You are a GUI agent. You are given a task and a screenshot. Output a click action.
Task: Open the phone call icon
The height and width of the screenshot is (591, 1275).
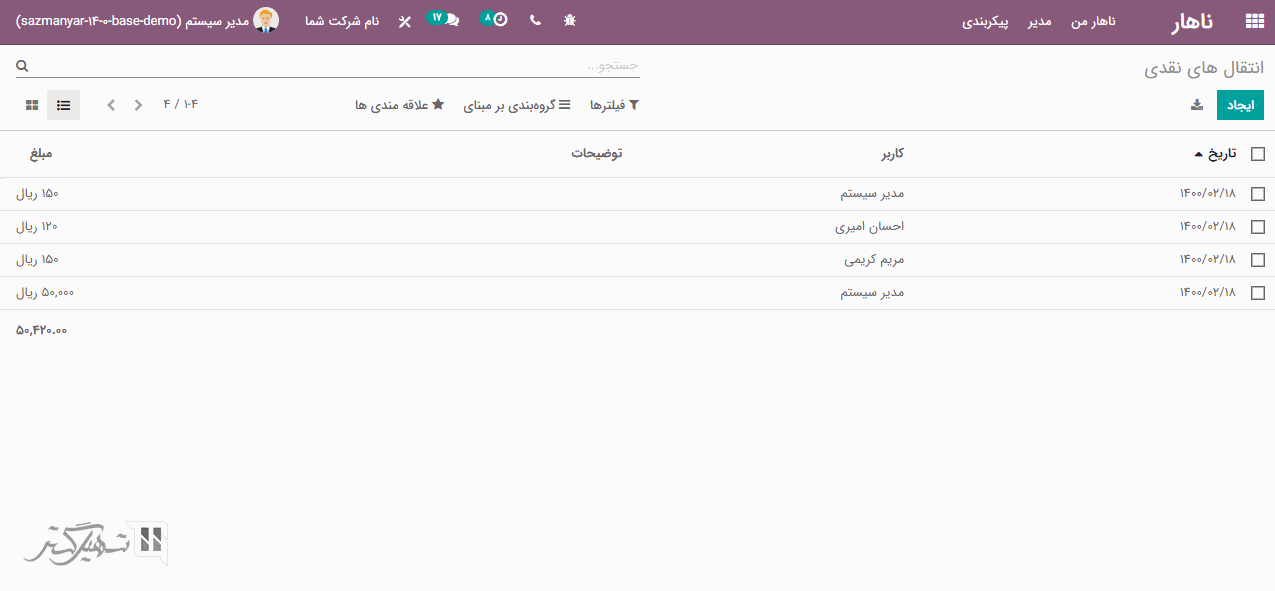[x=535, y=21]
